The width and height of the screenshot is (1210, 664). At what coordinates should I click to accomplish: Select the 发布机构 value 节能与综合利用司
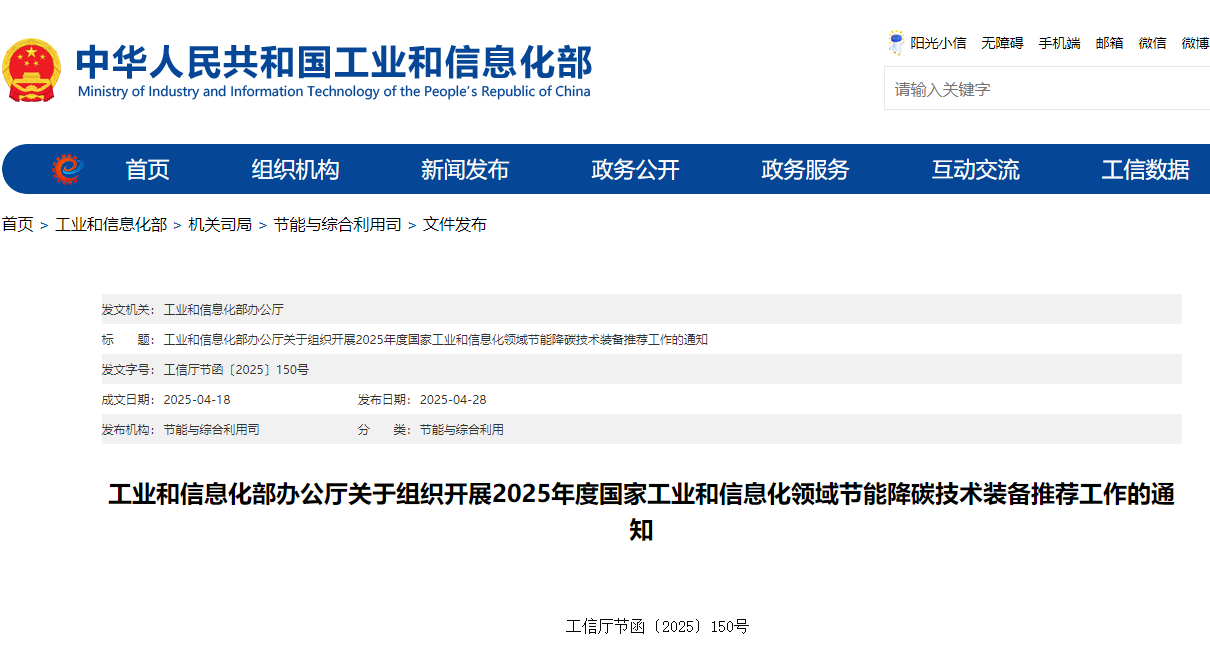pyautogui.click(x=211, y=430)
